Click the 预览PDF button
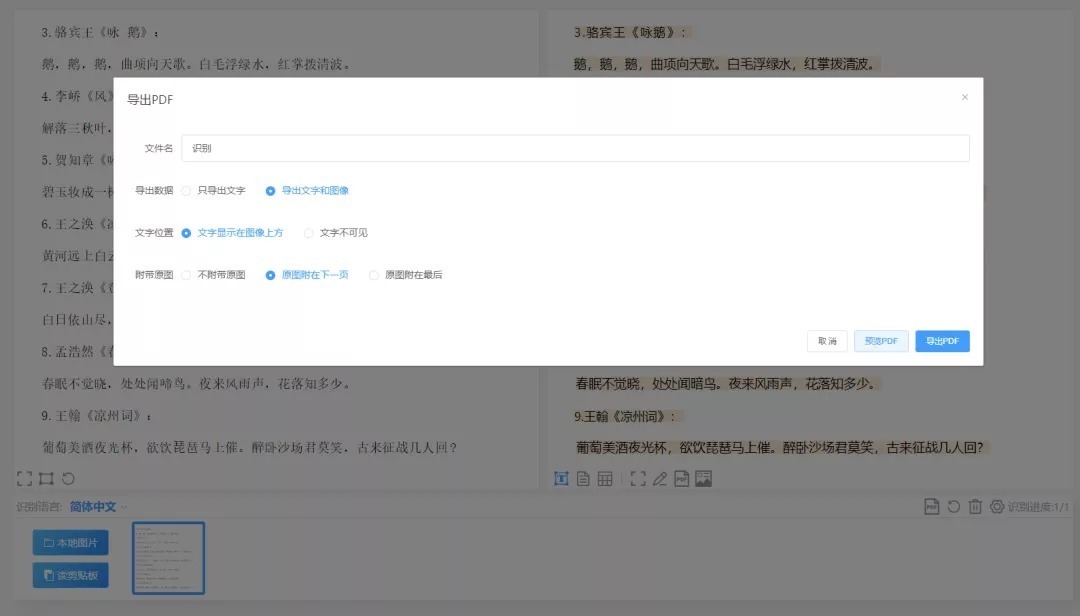Viewport: 1080px width, 616px height. coord(881,341)
